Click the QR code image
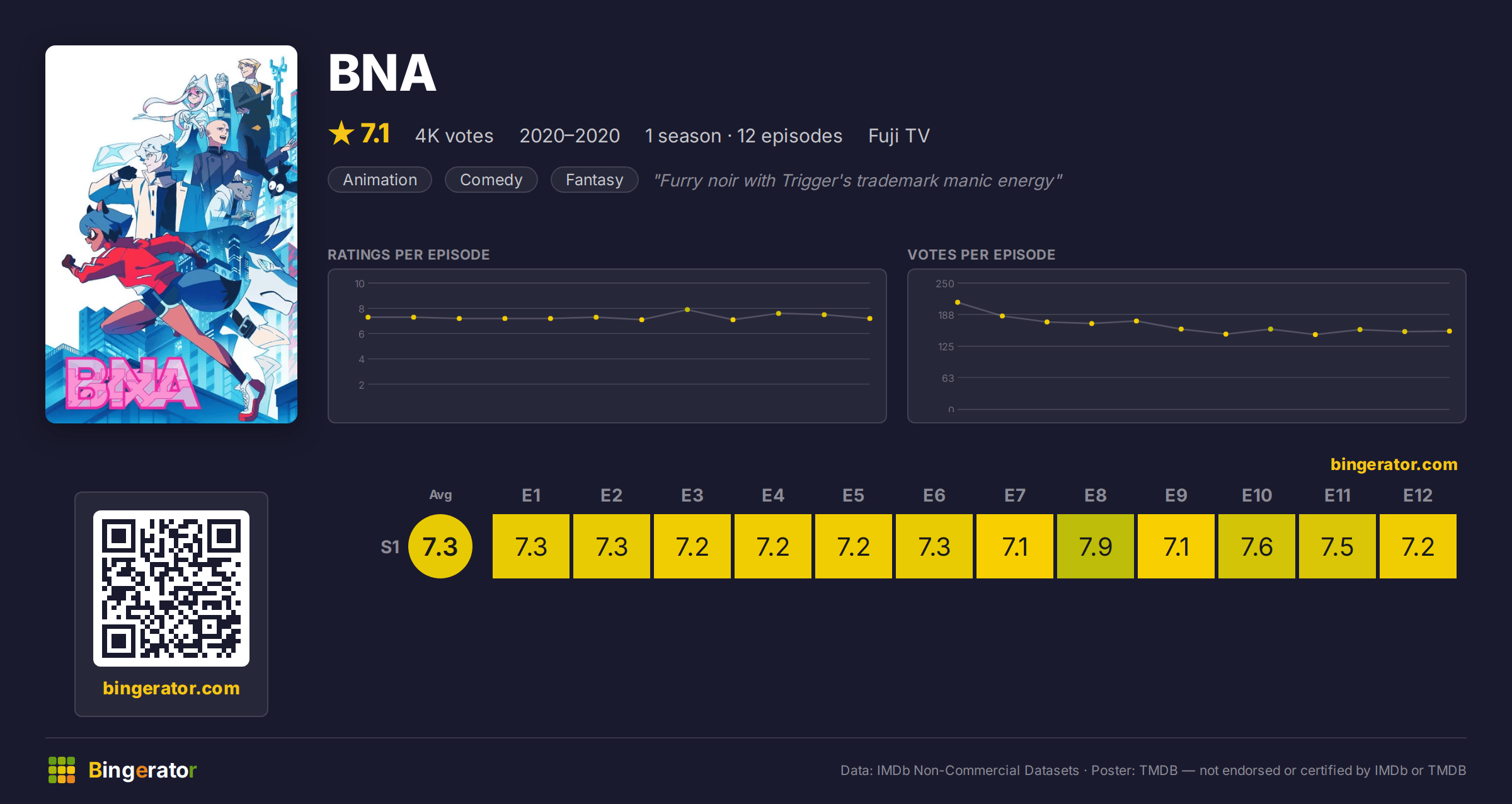 tap(171, 588)
